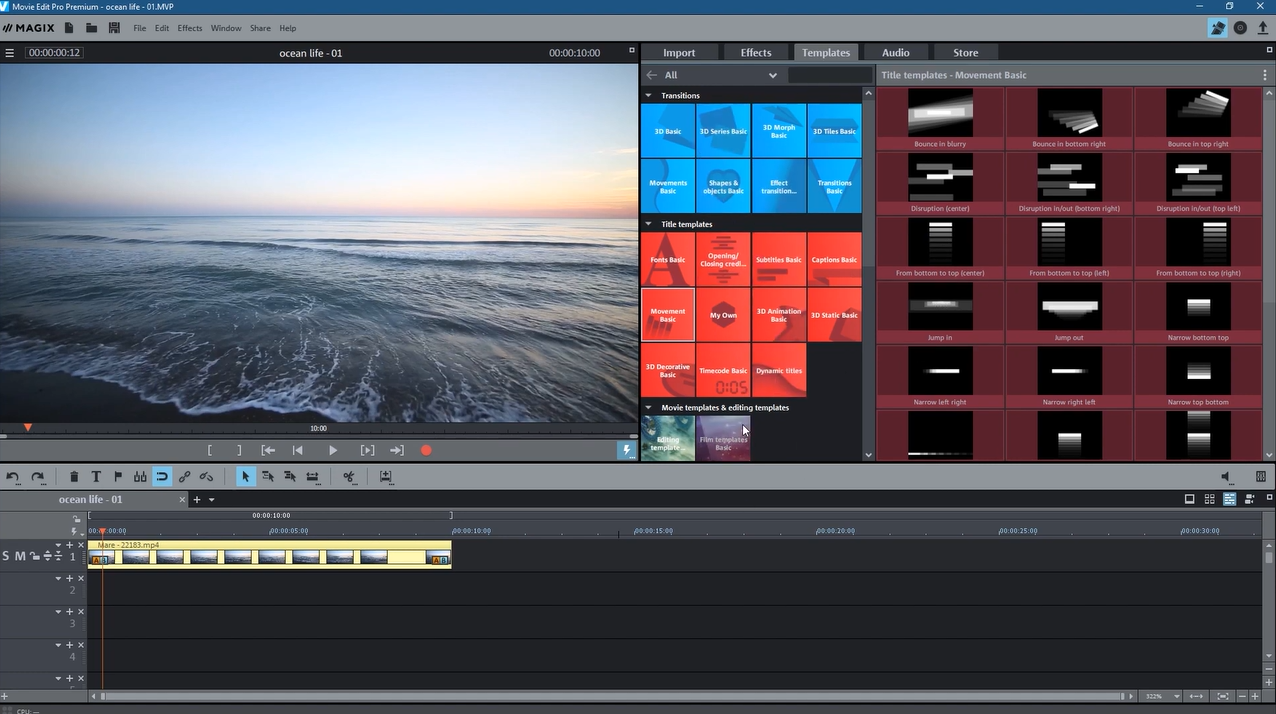Click the play button under preview

333,451
